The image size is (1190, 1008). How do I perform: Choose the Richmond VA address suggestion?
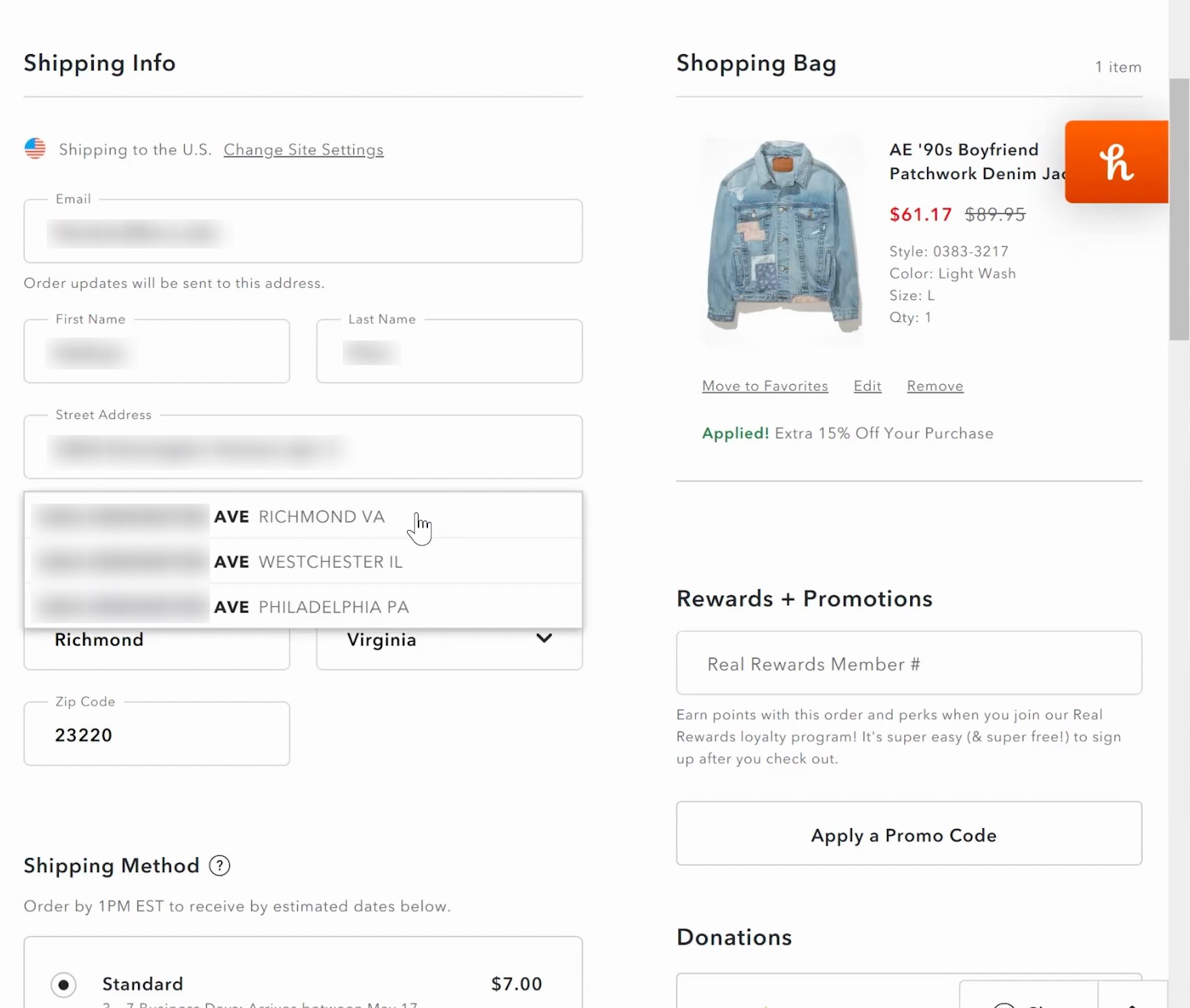(x=303, y=517)
